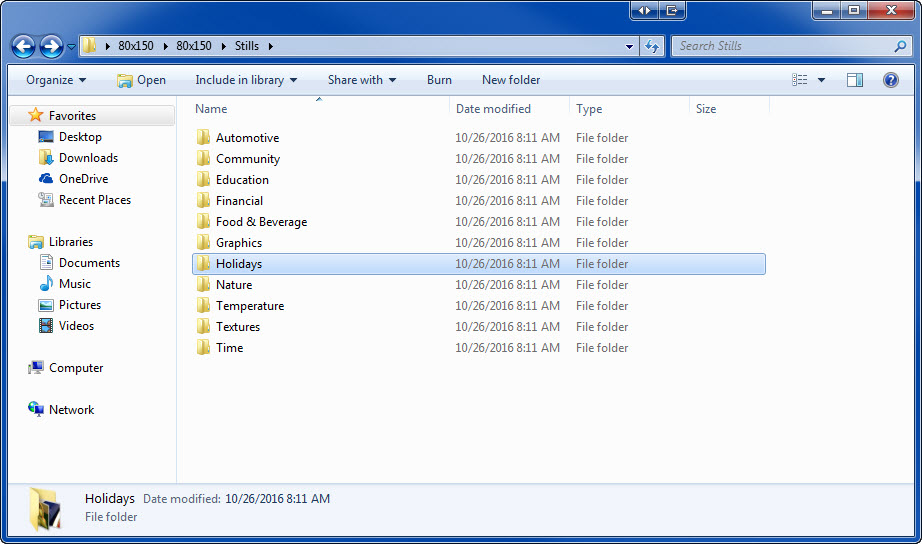
Task: Select the Education folder
Action: [x=242, y=180]
